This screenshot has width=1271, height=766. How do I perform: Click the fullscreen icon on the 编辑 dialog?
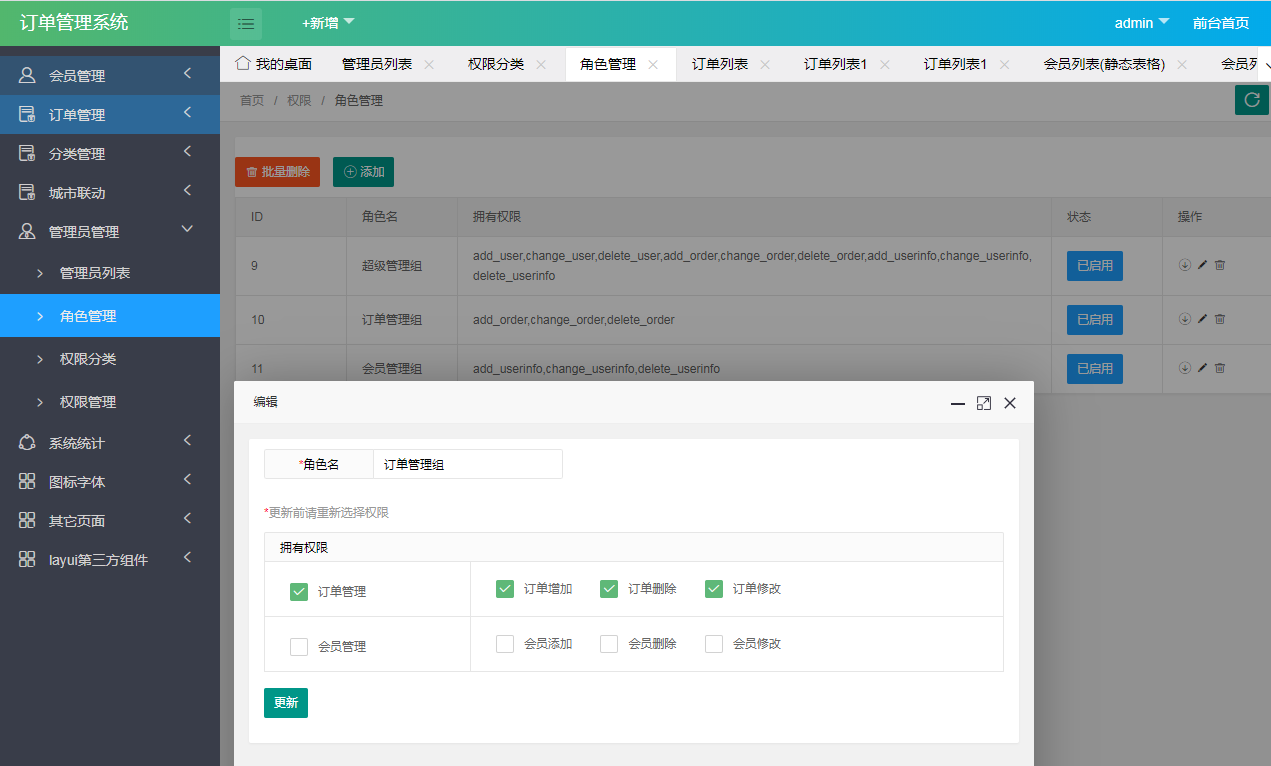tap(983, 402)
